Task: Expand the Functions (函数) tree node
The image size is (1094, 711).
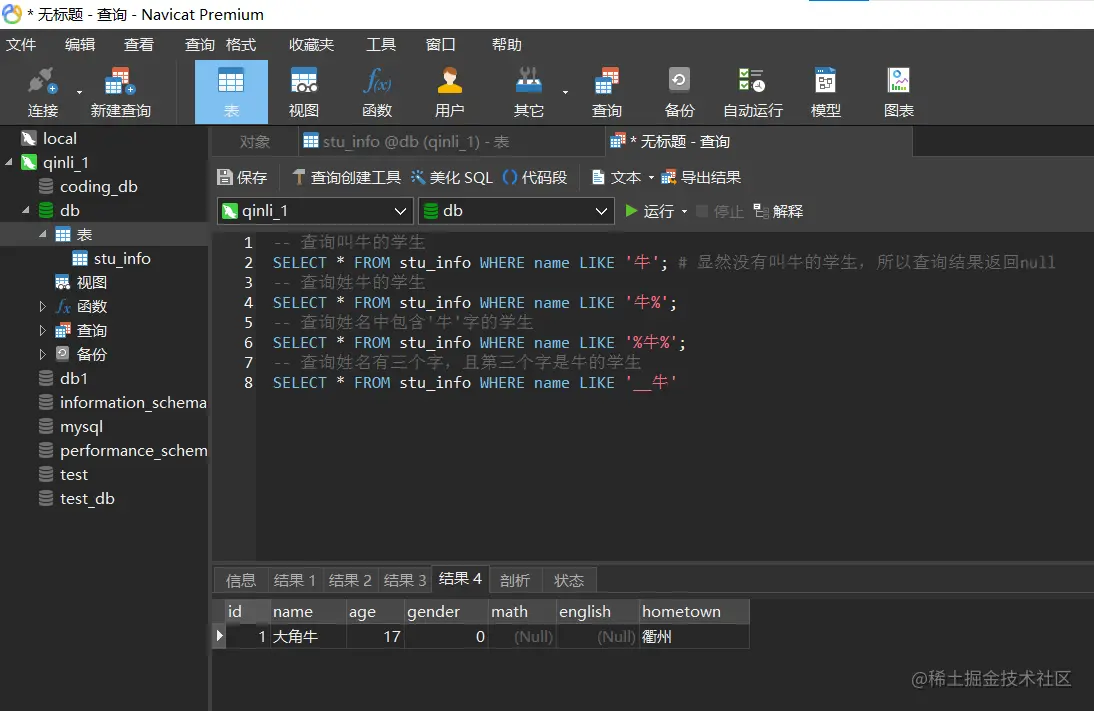Action: (43, 306)
